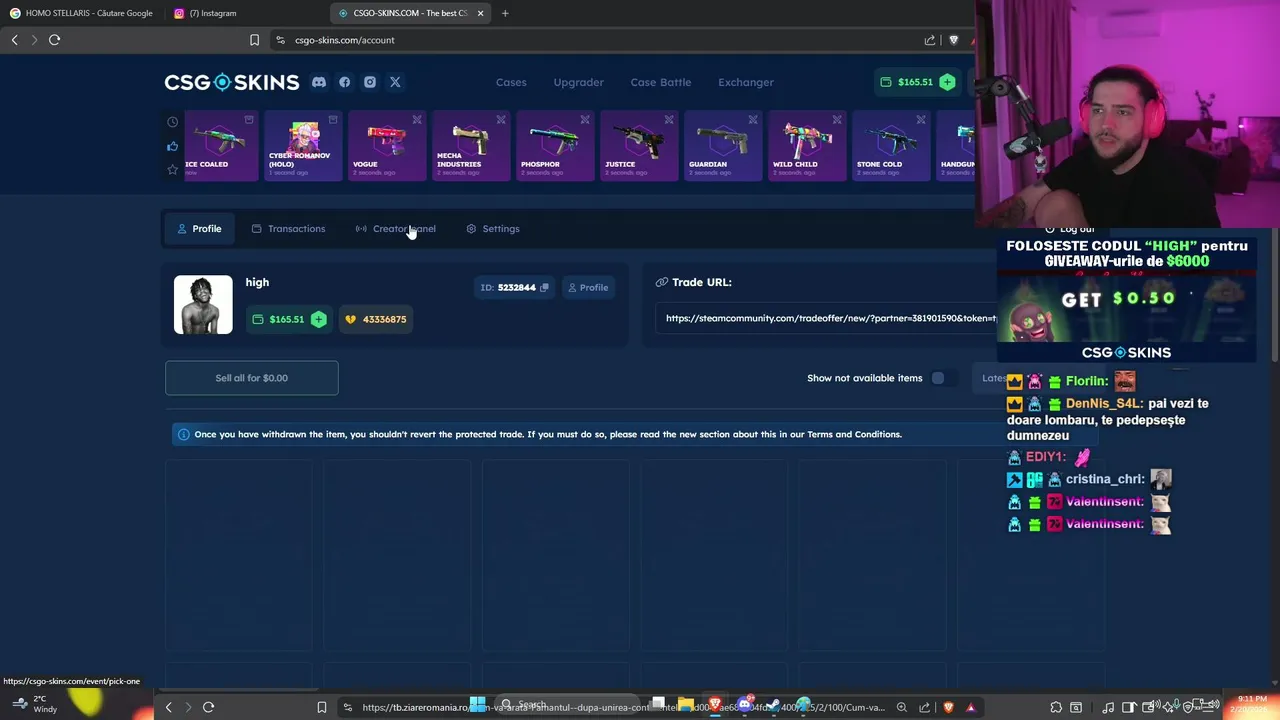Open Brave Shields icon
The image size is (1280, 720).
(x=953, y=40)
